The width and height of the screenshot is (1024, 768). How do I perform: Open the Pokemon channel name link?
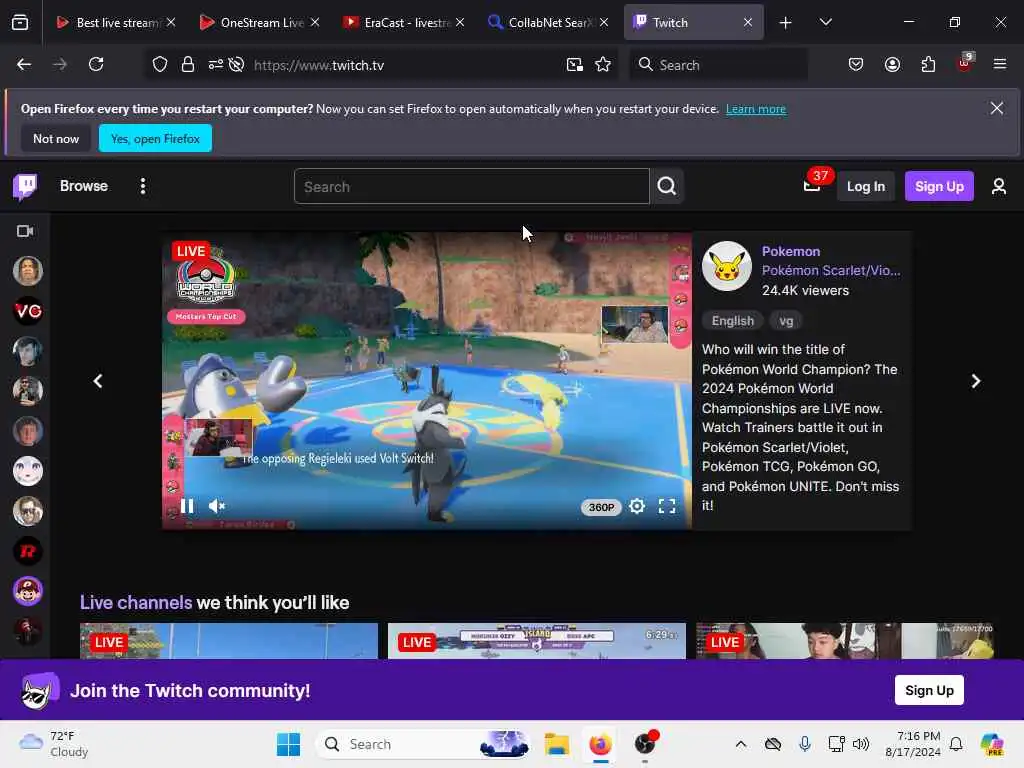pyautogui.click(x=791, y=251)
